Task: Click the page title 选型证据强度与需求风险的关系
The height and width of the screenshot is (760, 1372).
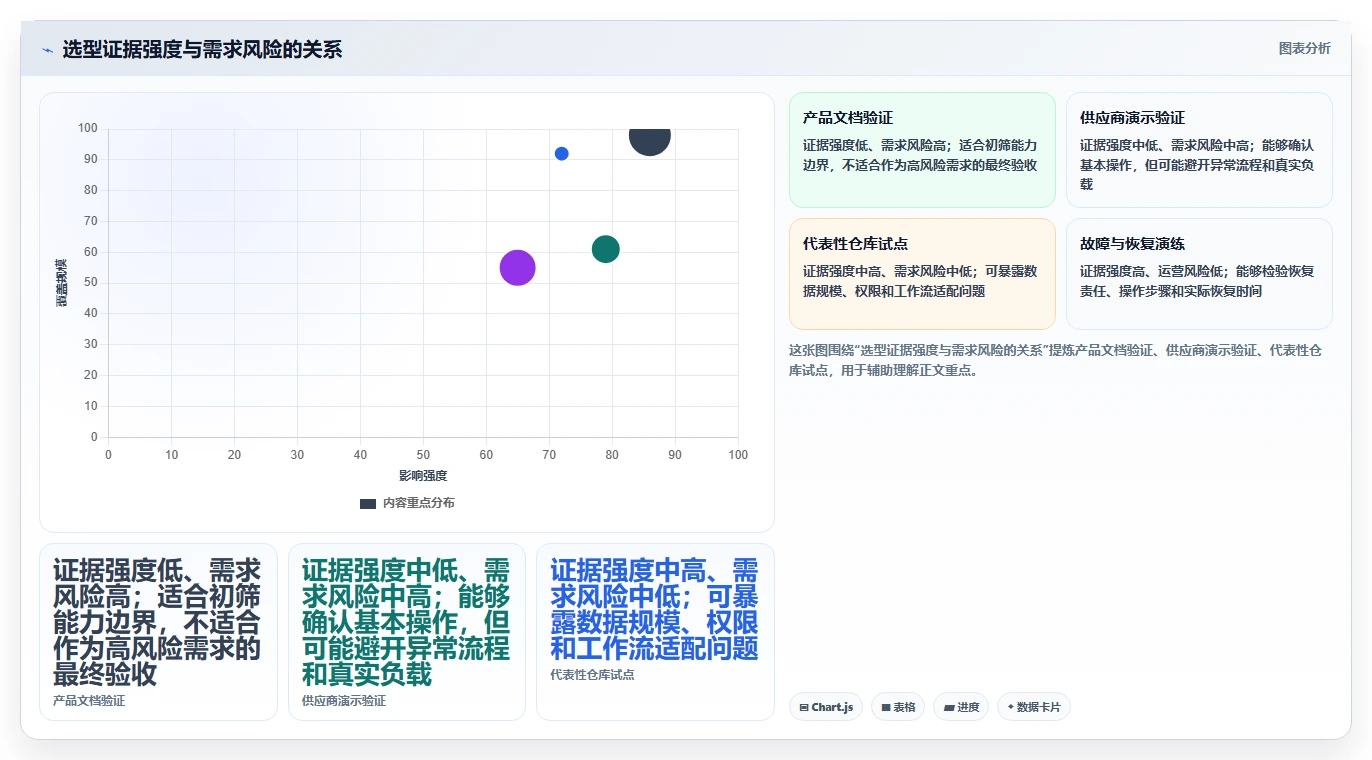Action: click(x=202, y=49)
